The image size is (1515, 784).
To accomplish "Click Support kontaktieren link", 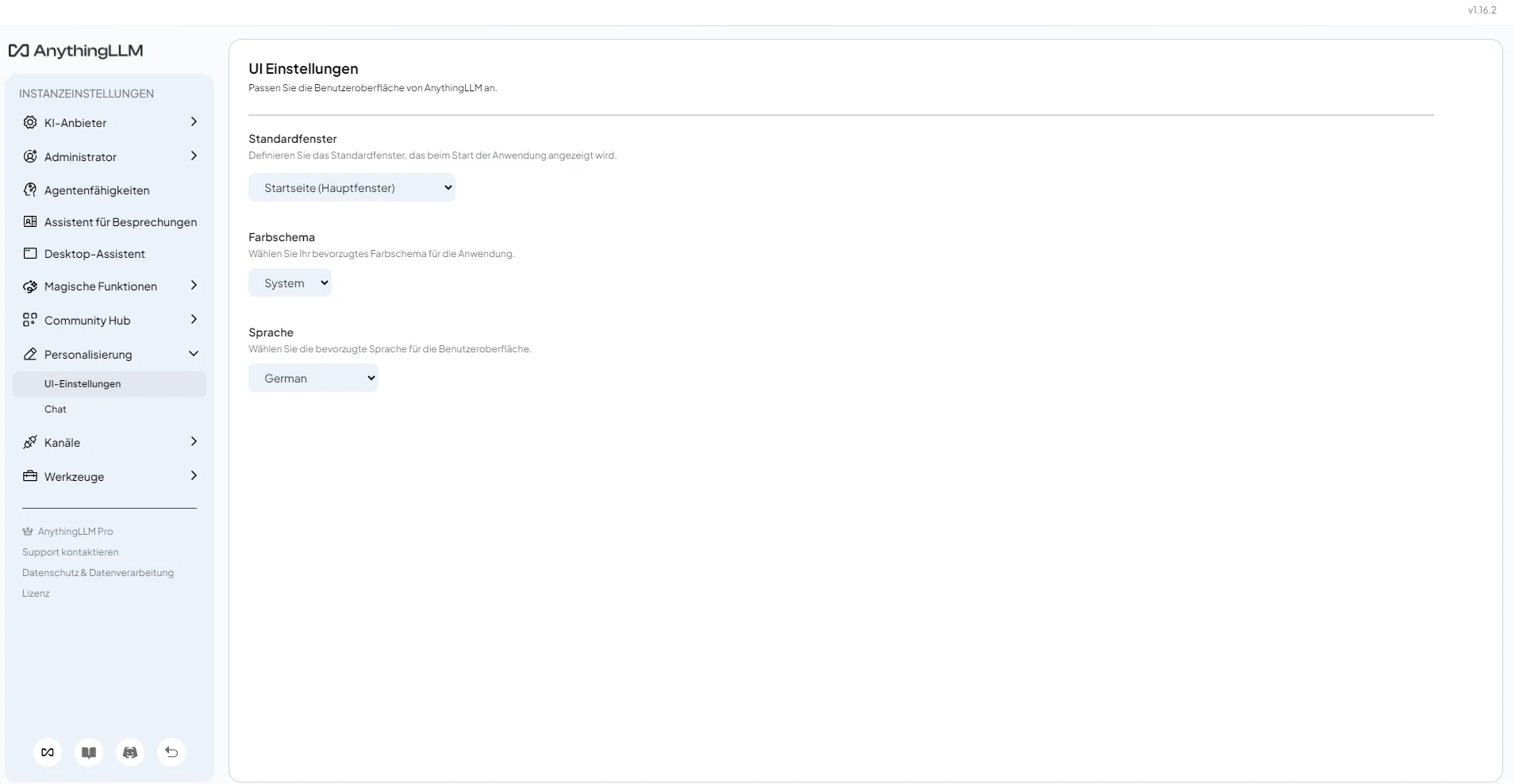I will point(71,552).
